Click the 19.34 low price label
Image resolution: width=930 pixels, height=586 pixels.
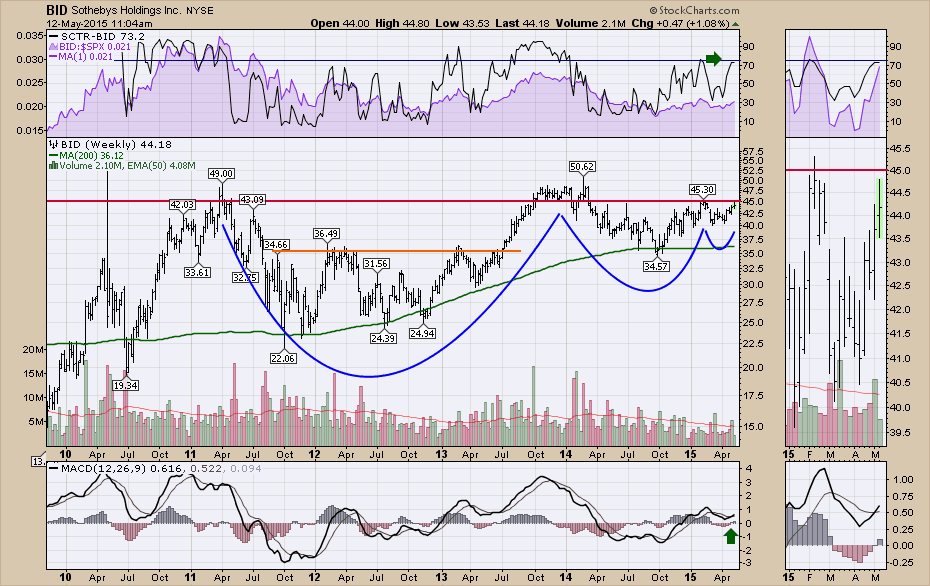(125, 386)
